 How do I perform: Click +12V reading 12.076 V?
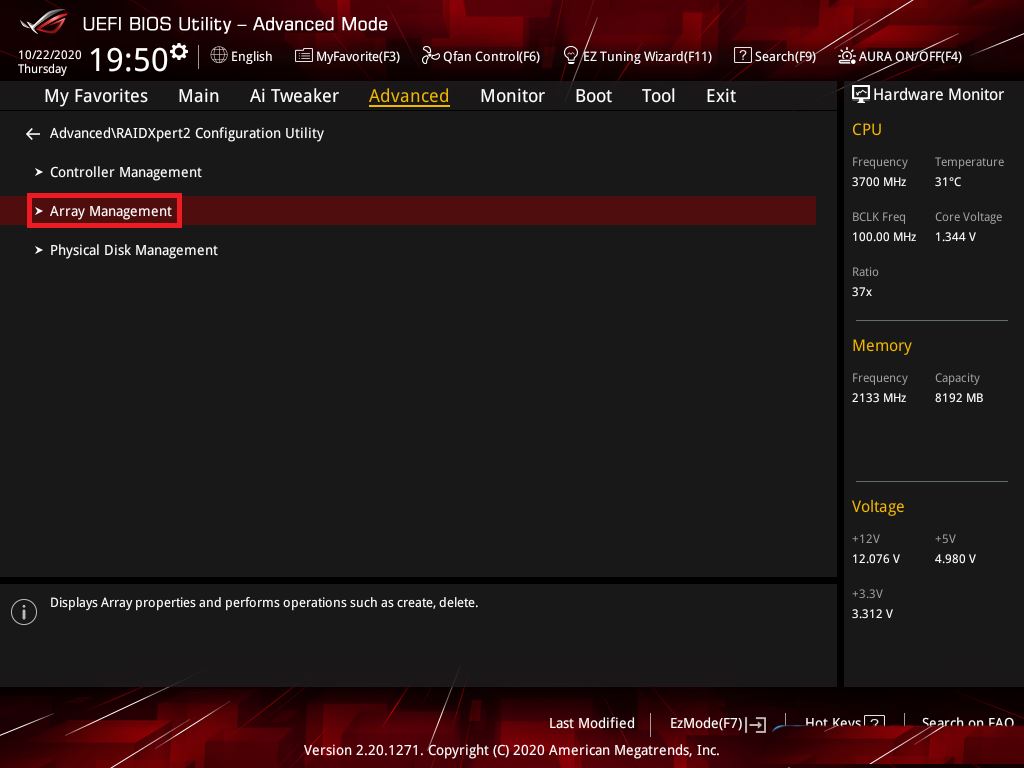[x=876, y=559]
